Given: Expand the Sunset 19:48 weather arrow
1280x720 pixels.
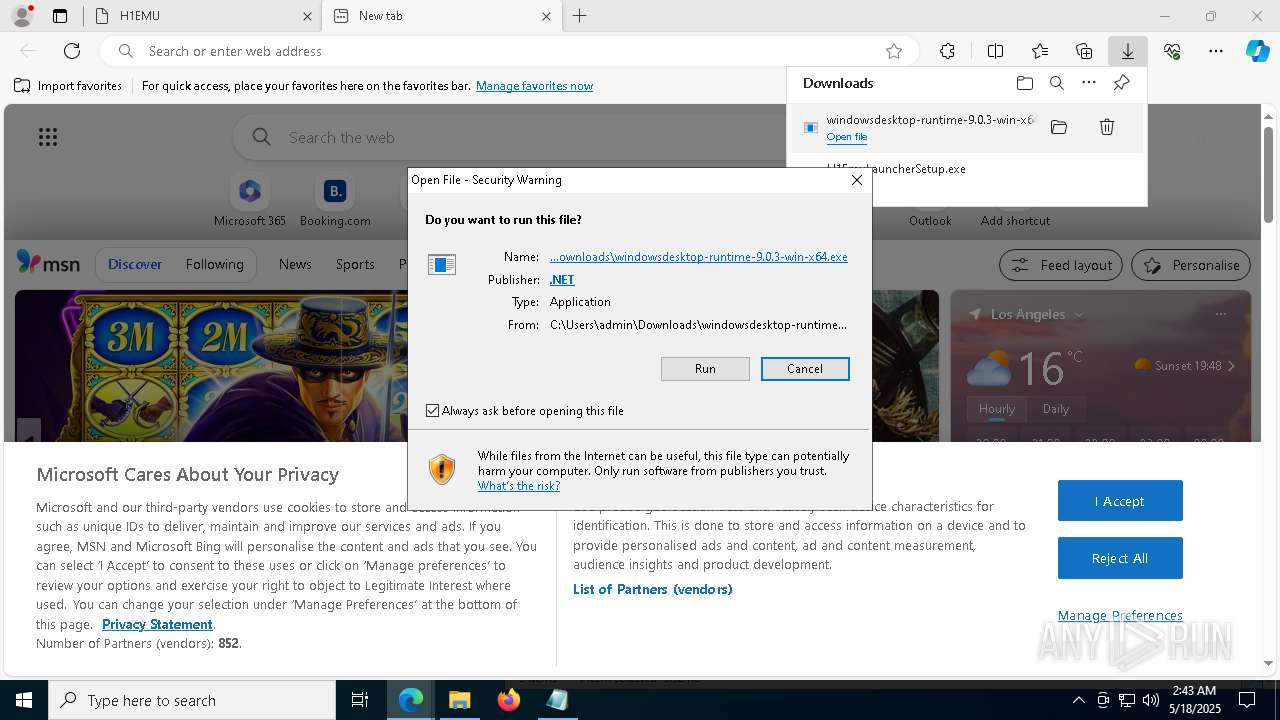Looking at the screenshot, I should [x=1231, y=366].
